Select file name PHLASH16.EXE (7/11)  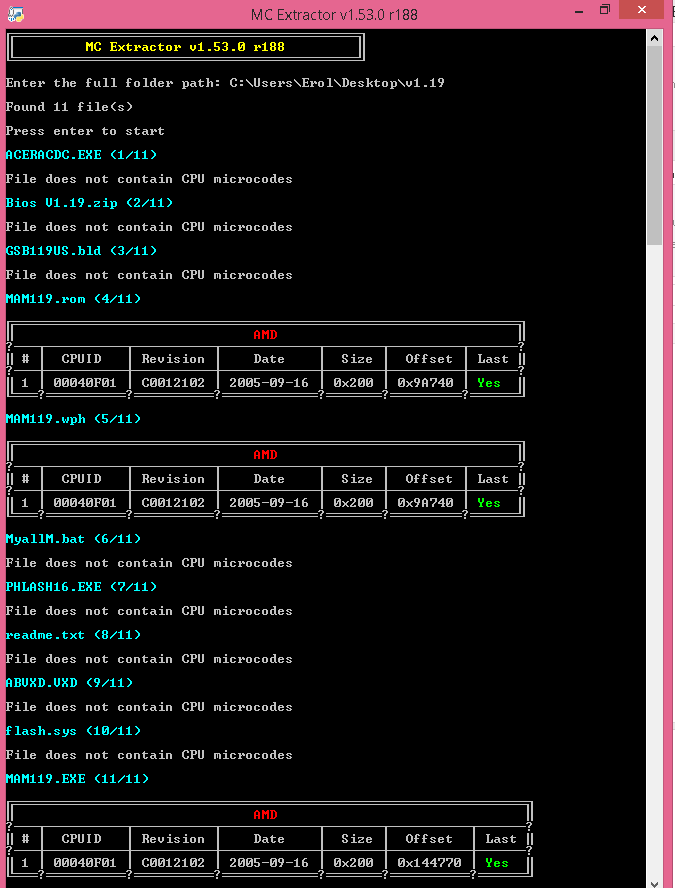click(x=81, y=587)
